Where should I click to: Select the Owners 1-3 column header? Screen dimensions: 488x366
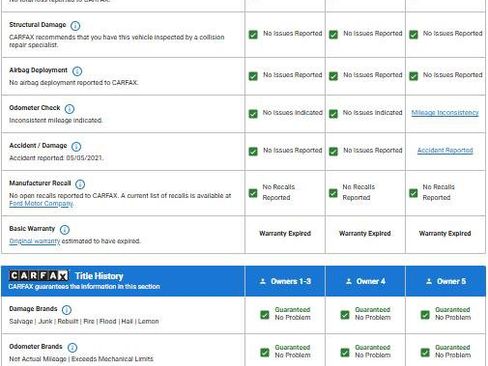coord(285,281)
